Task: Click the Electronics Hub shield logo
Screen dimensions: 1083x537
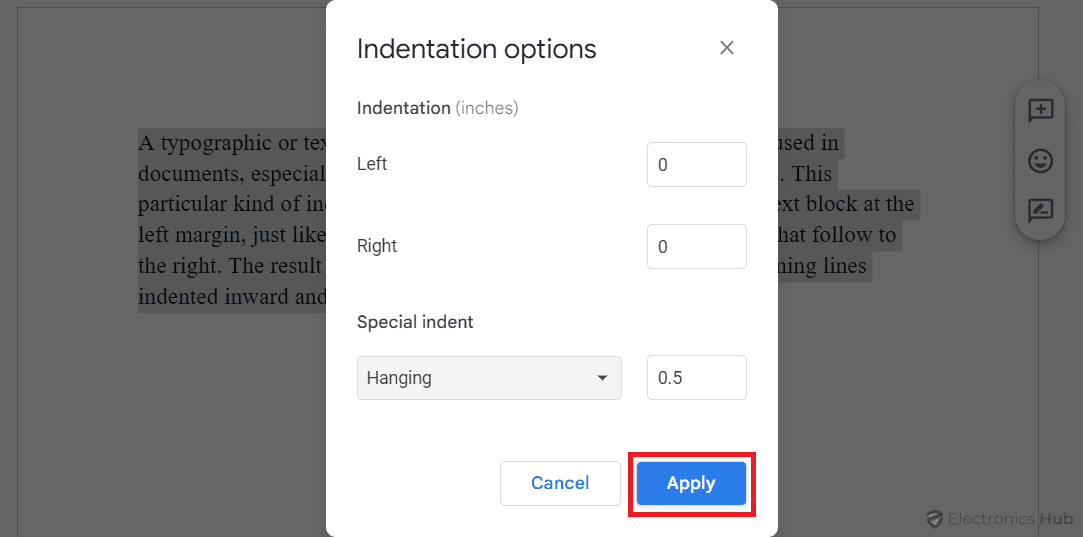Action: pos(935,519)
